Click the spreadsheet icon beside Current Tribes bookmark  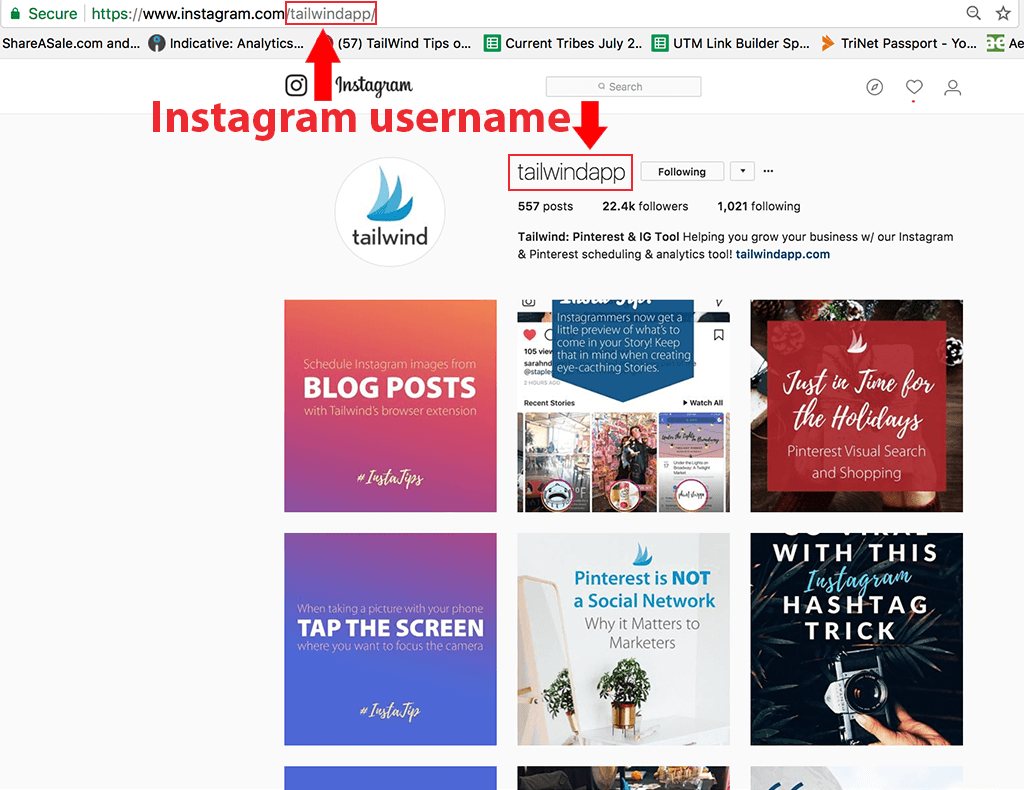[491, 43]
